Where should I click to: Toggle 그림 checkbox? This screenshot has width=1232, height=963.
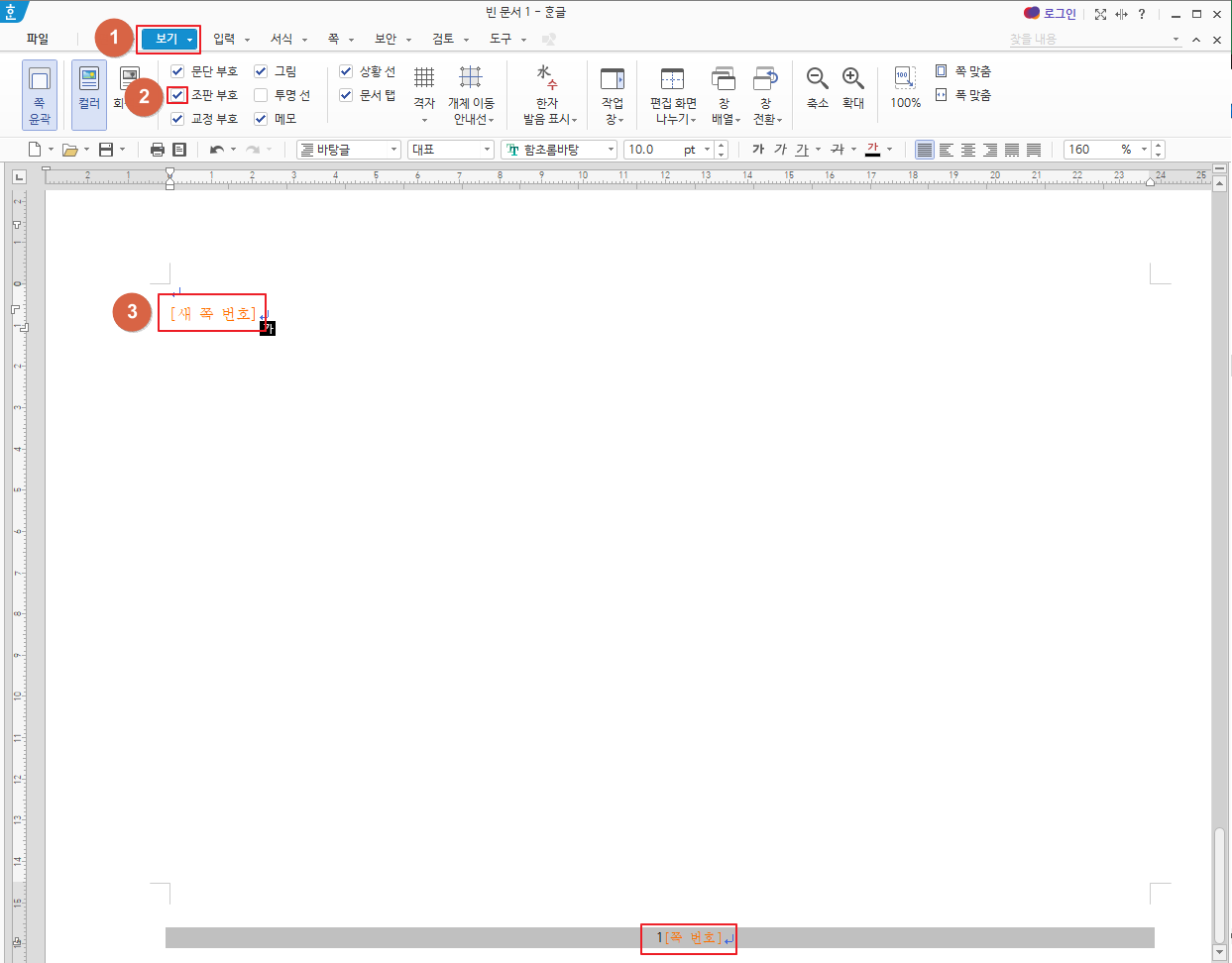[x=261, y=71]
